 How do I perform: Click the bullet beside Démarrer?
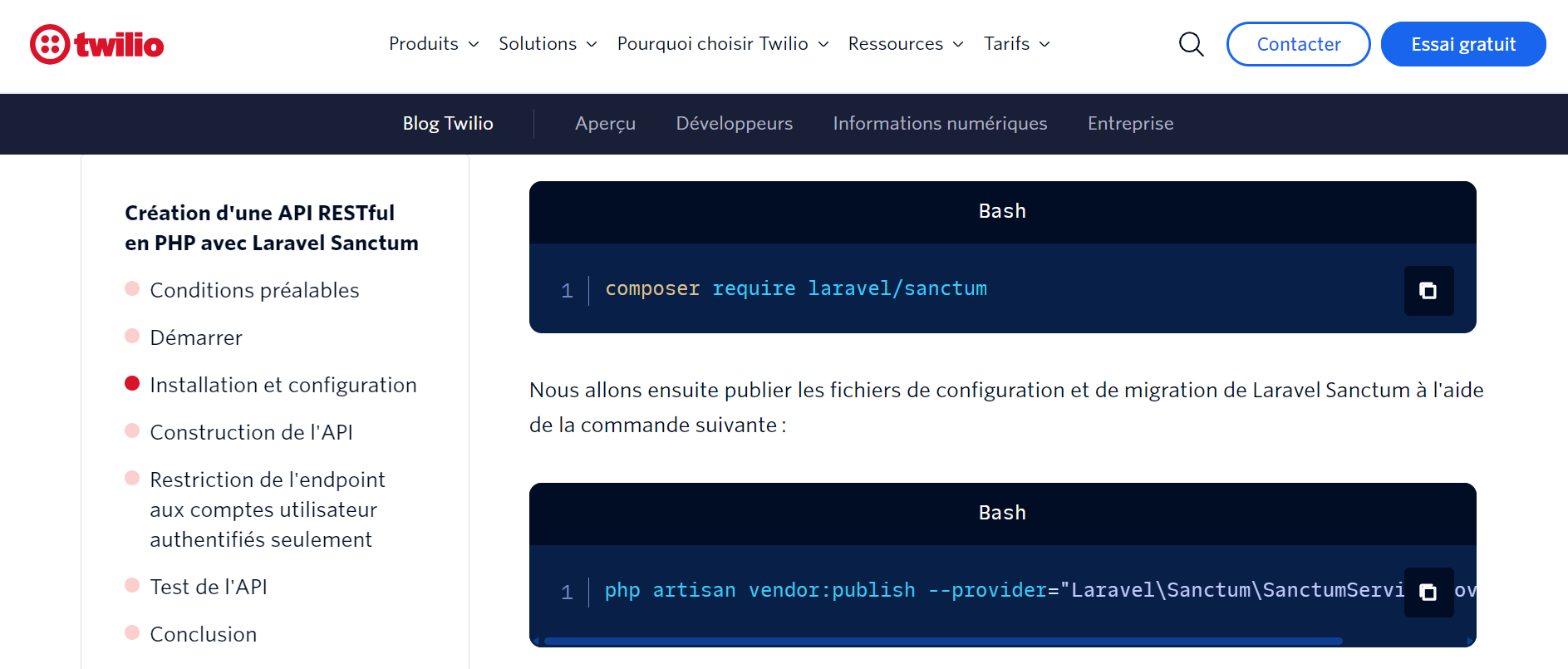coord(132,337)
